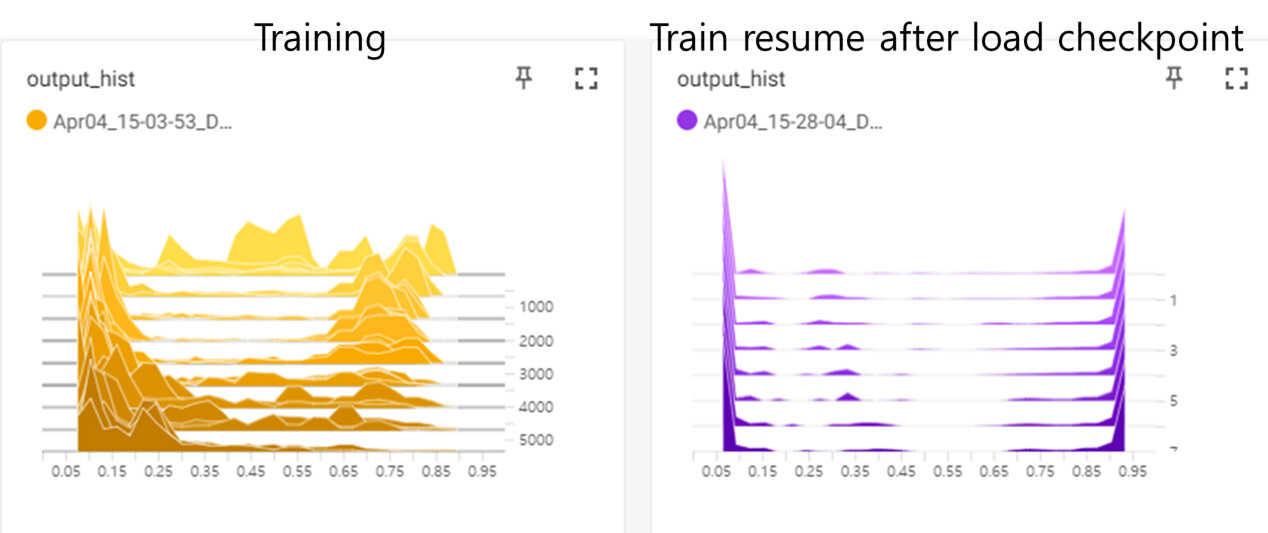Click output_hist title on the orange card
This screenshot has width=1268, height=533.
pyautogui.click(x=81, y=79)
